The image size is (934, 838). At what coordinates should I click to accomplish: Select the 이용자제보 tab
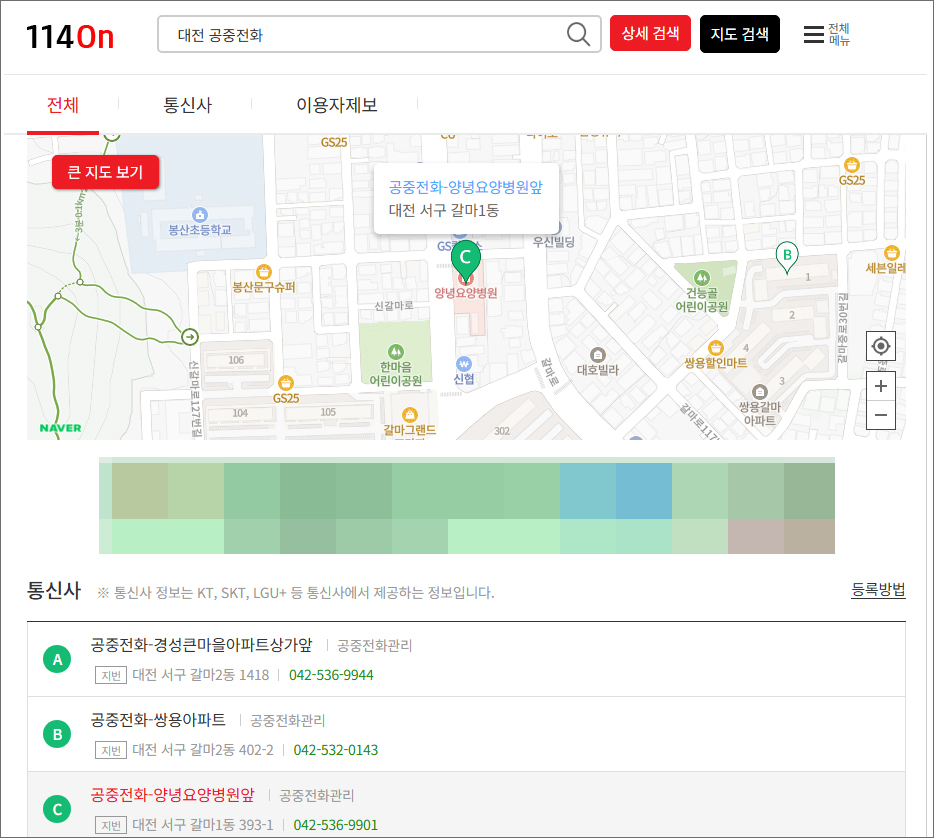[336, 105]
